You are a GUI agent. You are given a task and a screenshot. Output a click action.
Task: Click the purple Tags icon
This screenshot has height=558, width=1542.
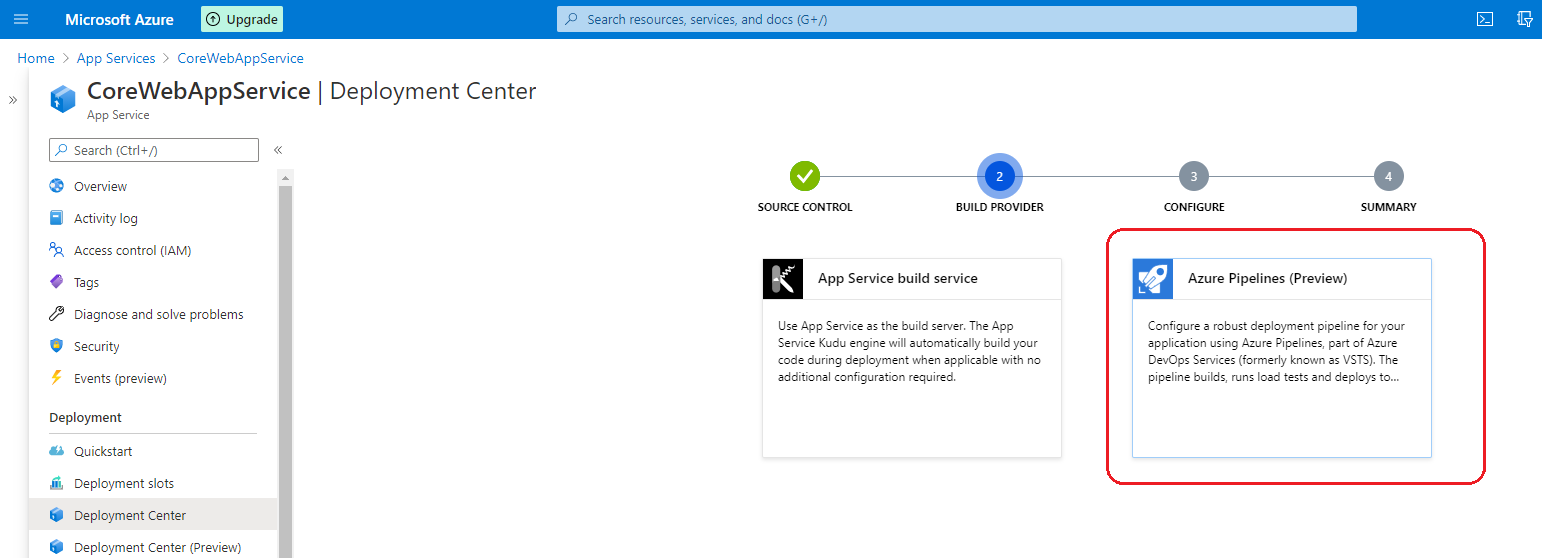click(x=57, y=282)
